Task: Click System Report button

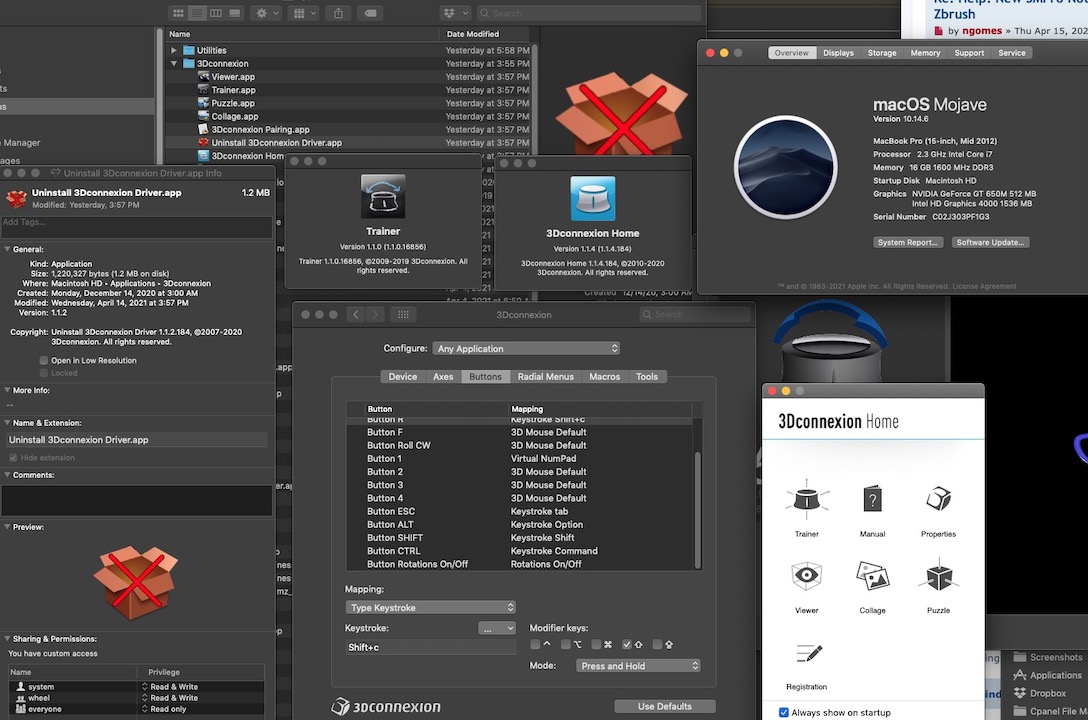Action: [908, 242]
